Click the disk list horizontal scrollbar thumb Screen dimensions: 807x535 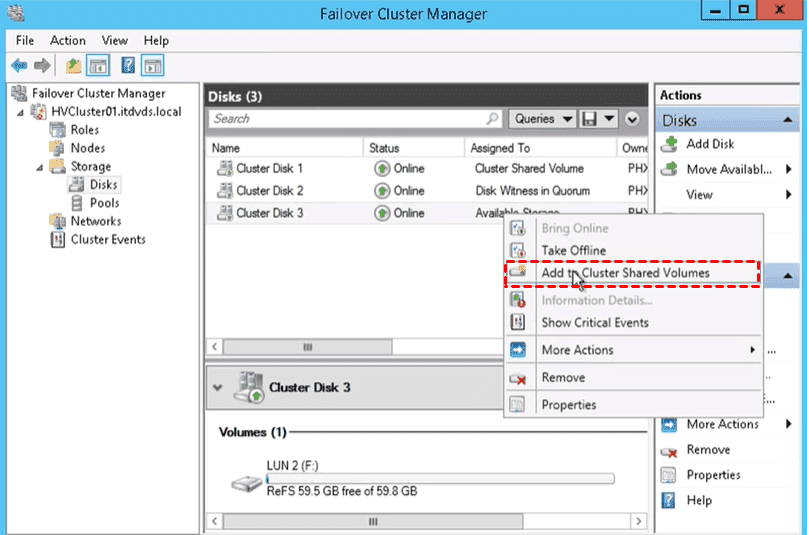click(x=307, y=347)
